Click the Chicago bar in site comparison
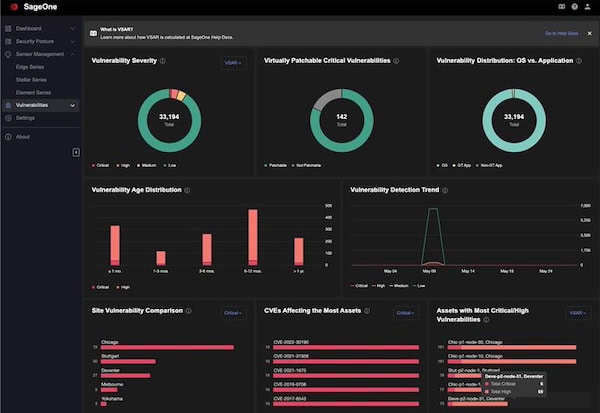 click(167, 348)
